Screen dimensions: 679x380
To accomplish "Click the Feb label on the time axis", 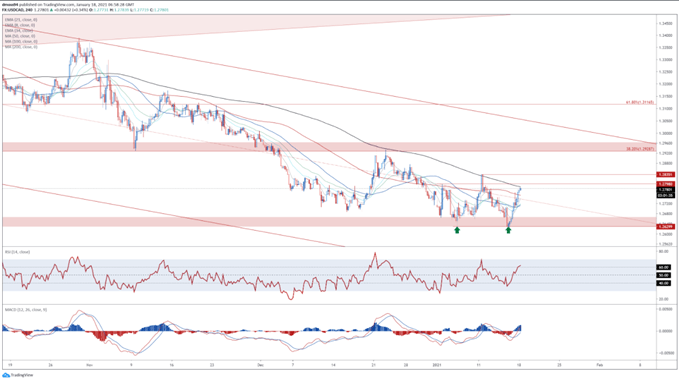I will [599, 365].
